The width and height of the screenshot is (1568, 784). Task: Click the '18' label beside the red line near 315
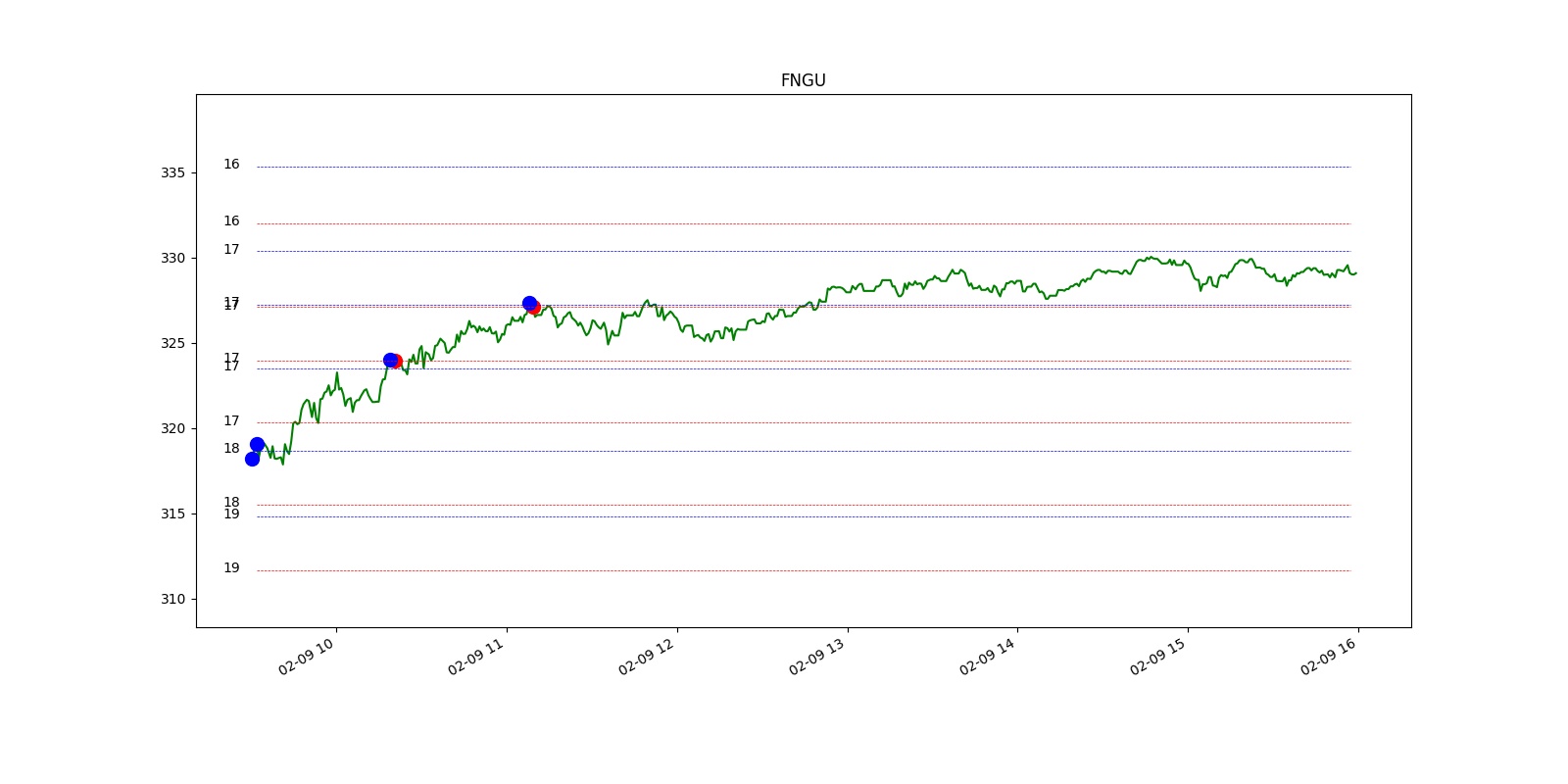click(231, 502)
